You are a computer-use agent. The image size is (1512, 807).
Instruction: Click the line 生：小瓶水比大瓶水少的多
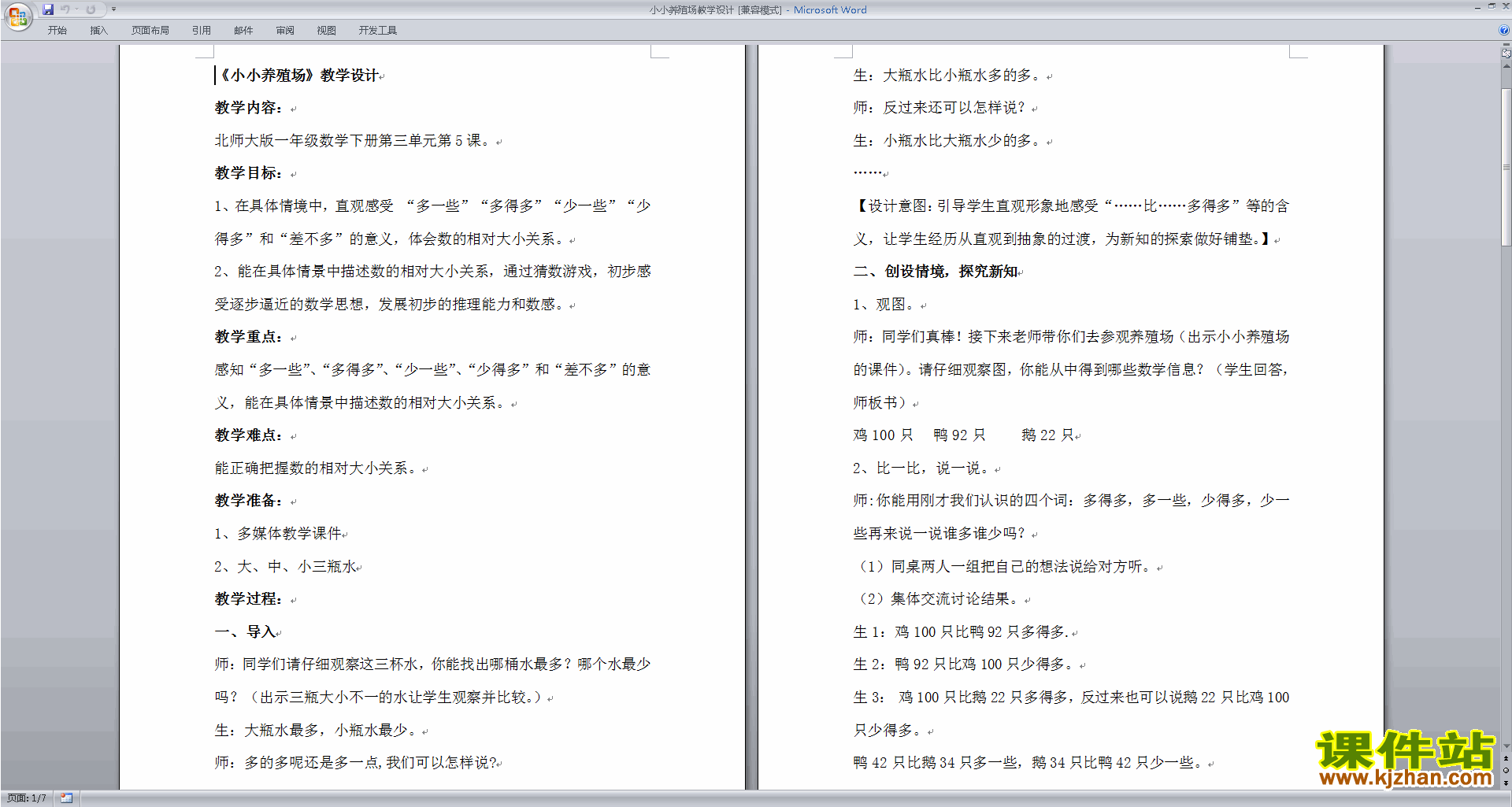tap(947, 141)
